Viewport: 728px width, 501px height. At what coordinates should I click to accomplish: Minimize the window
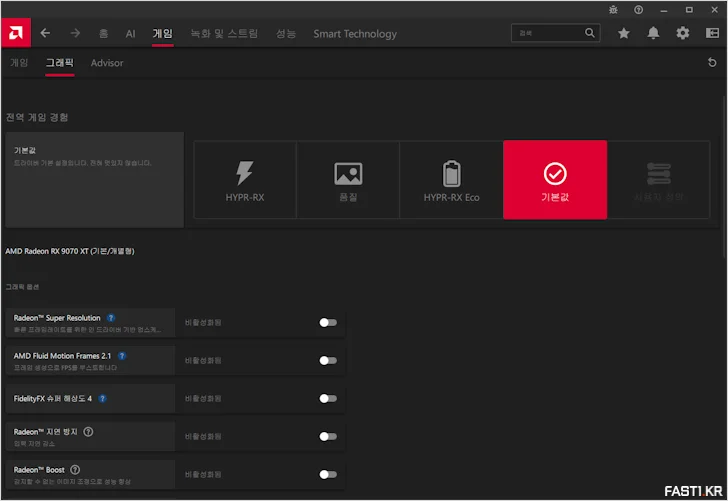tap(663, 10)
